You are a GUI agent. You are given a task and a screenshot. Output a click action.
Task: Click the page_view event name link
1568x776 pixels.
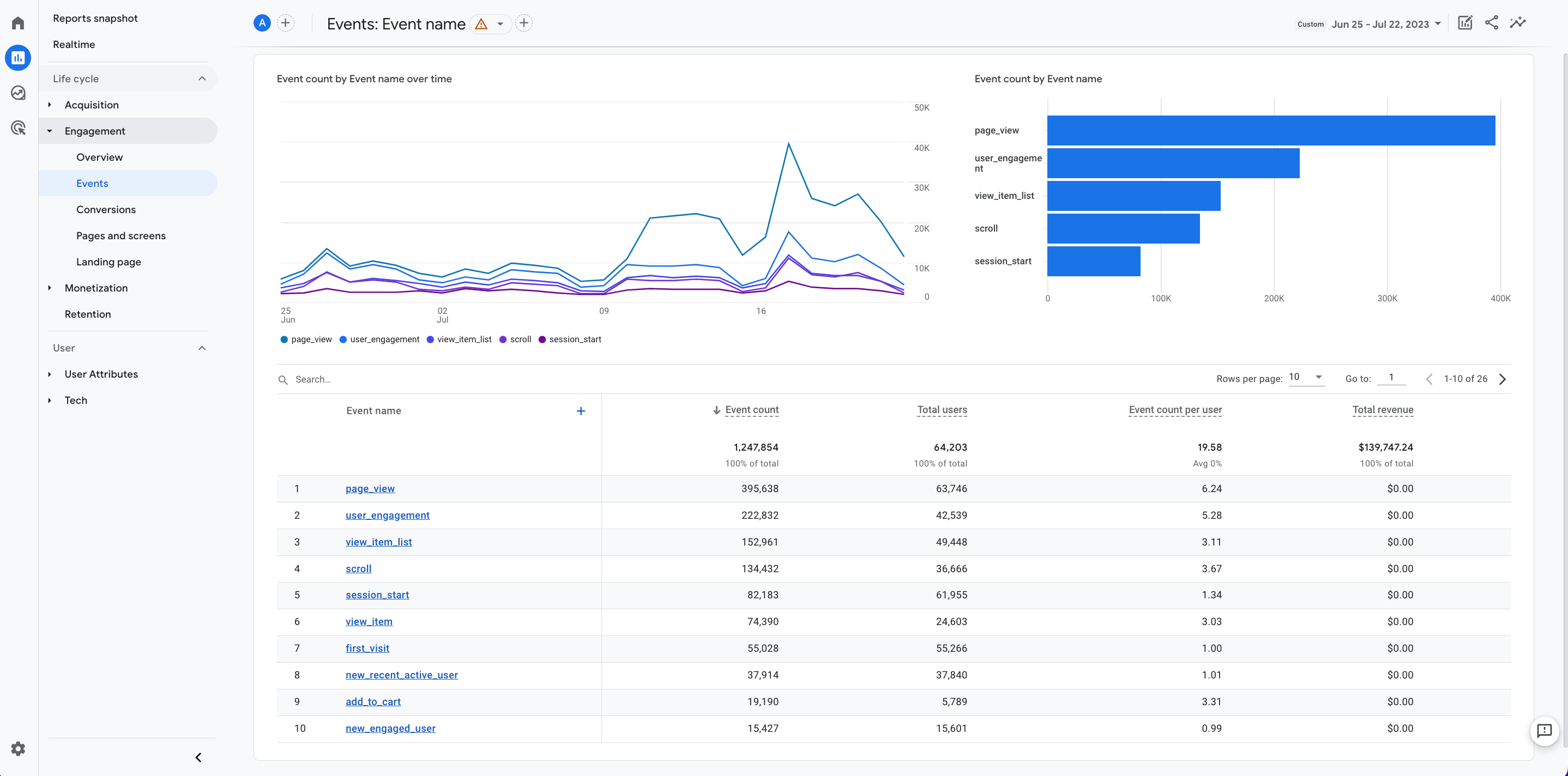(x=370, y=488)
